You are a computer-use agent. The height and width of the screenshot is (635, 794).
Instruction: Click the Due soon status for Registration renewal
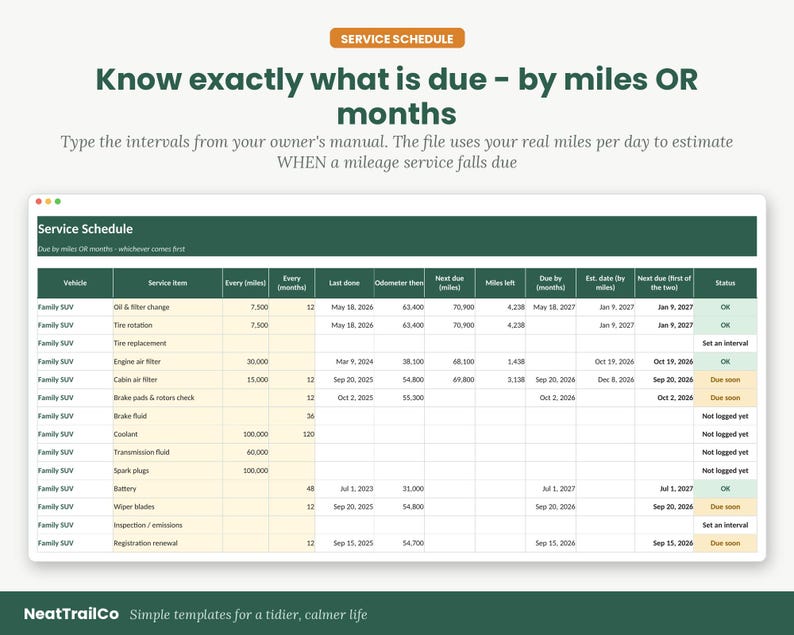pos(725,543)
